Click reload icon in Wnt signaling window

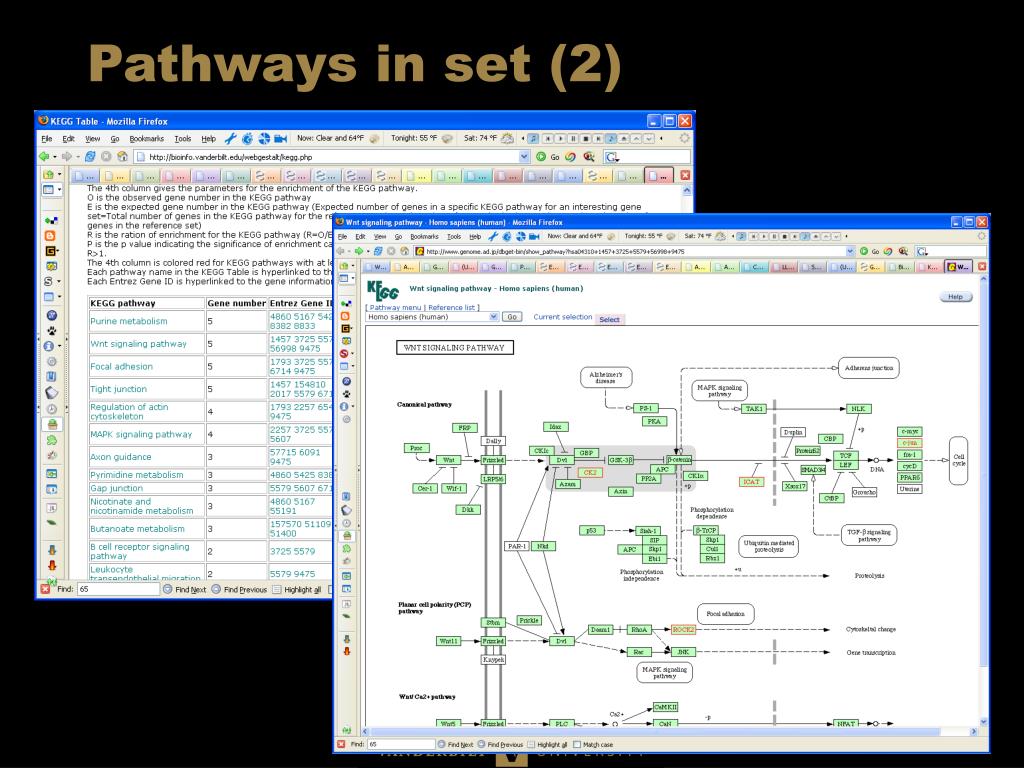[x=377, y=251]
